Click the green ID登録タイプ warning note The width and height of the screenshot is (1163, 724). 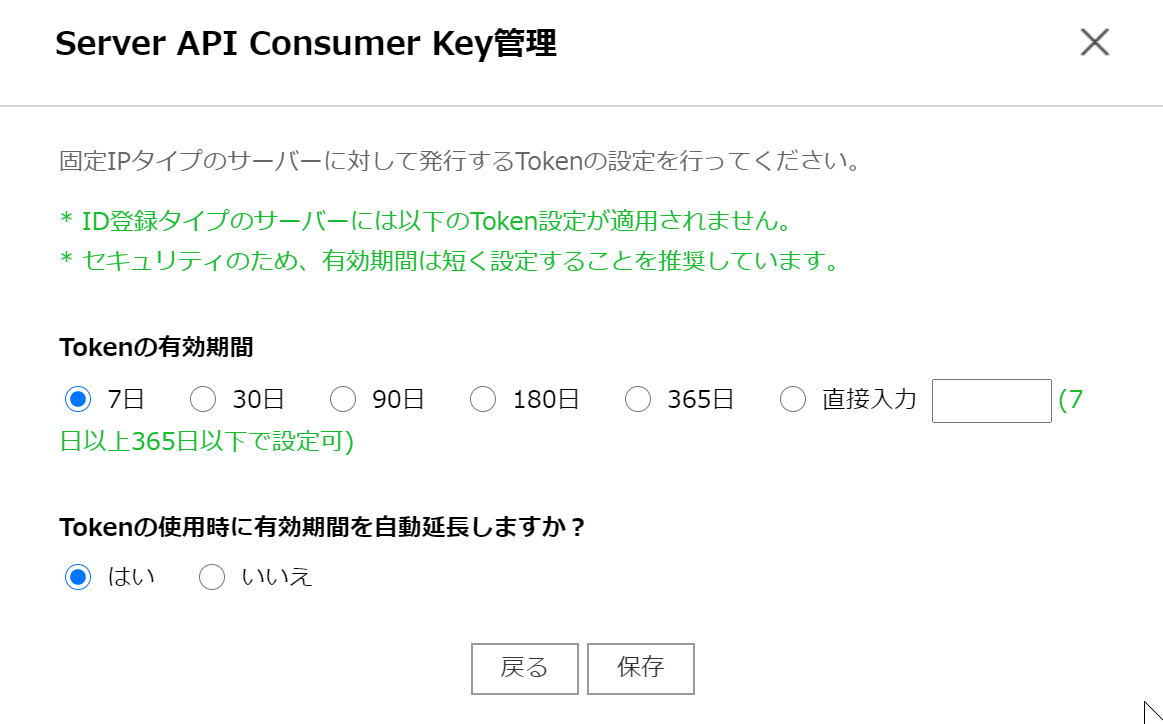point(420,221)
